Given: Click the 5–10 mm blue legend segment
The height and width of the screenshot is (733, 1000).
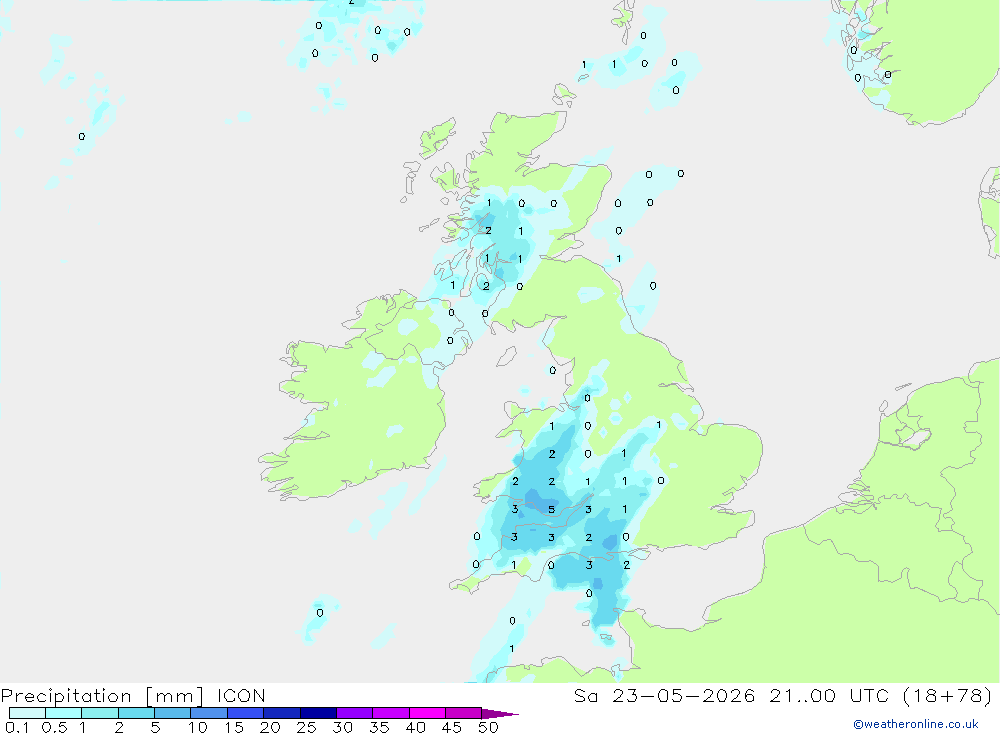Looking at the screenshot, I should click(173, 713).
